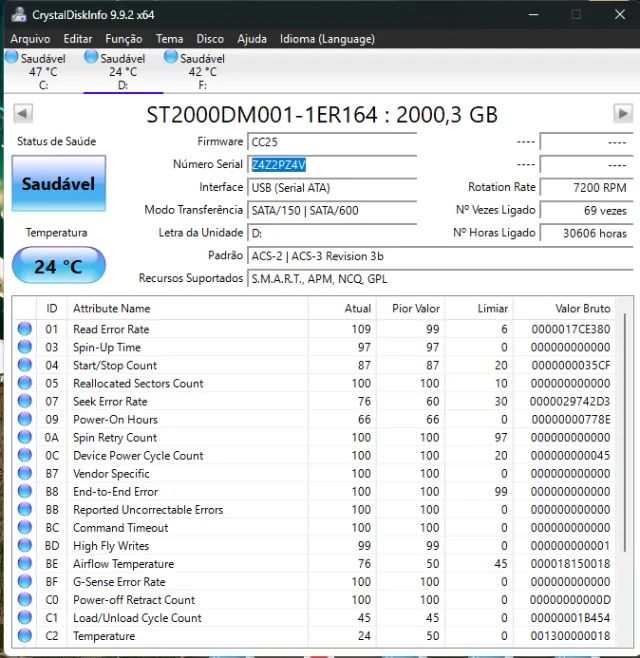Select the Read Error Rate attribute name

tap(111, 329)
